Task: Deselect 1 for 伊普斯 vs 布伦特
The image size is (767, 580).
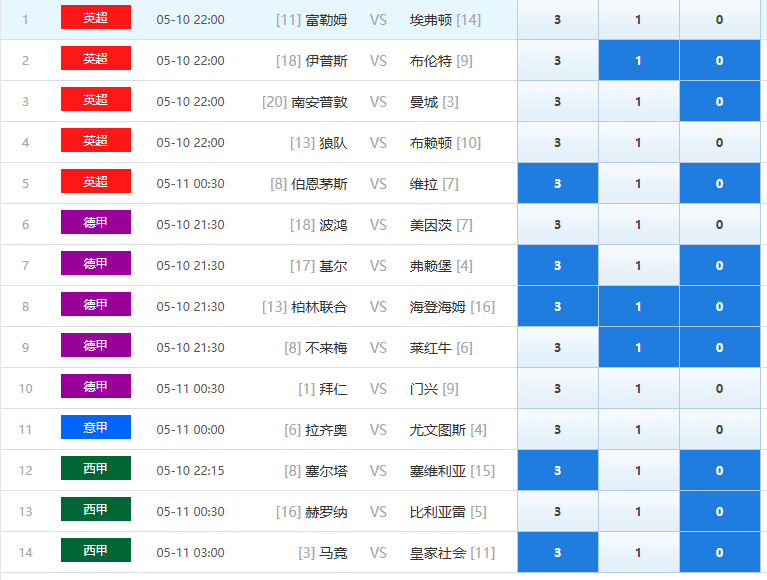Action: click(638, 61)
